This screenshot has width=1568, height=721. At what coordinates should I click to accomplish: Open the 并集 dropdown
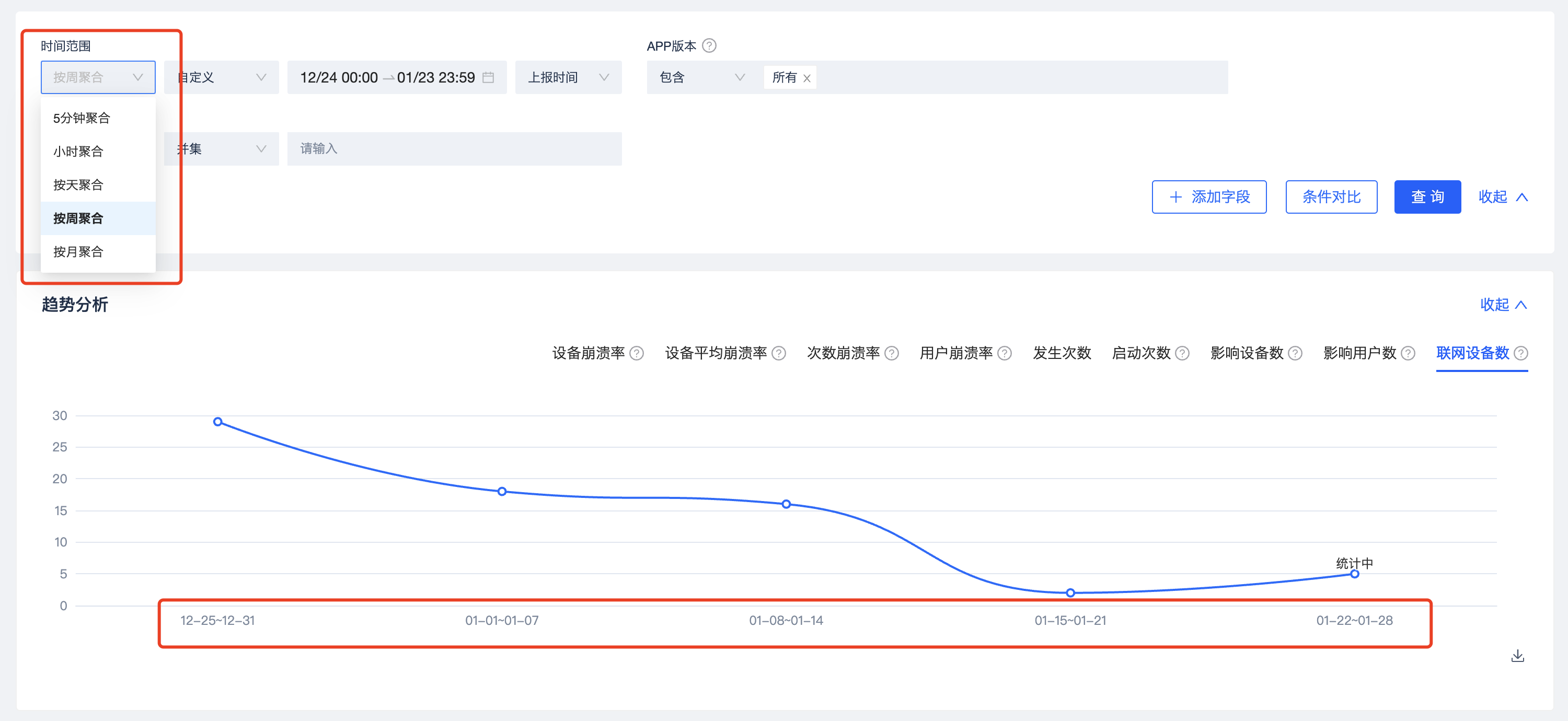[222, 148]
